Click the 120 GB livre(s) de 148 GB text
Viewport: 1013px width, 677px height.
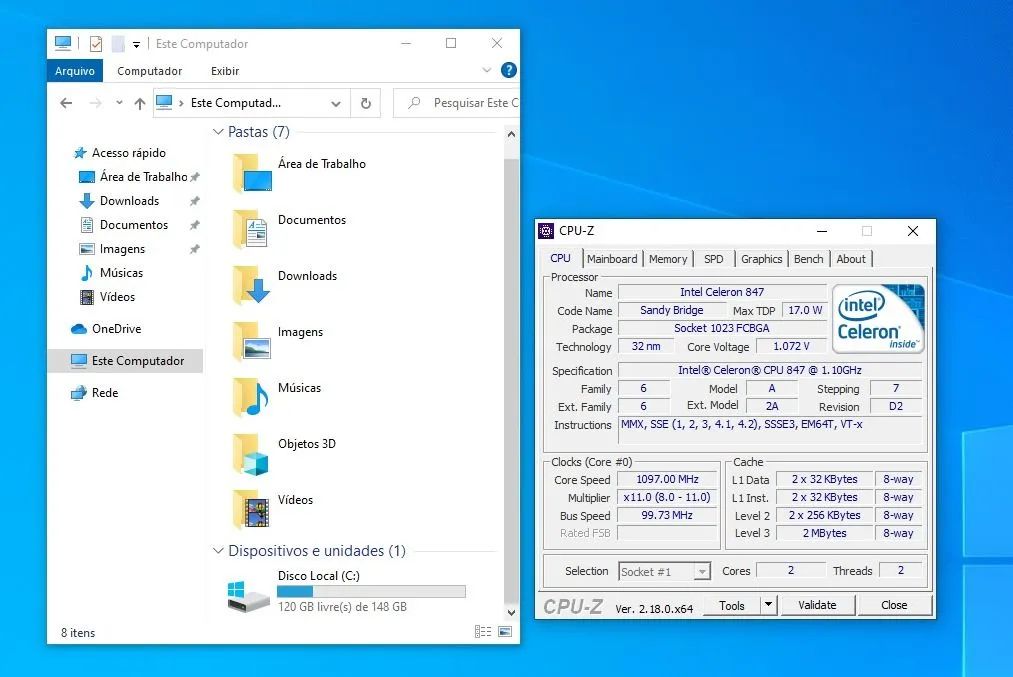pos(342,607)
